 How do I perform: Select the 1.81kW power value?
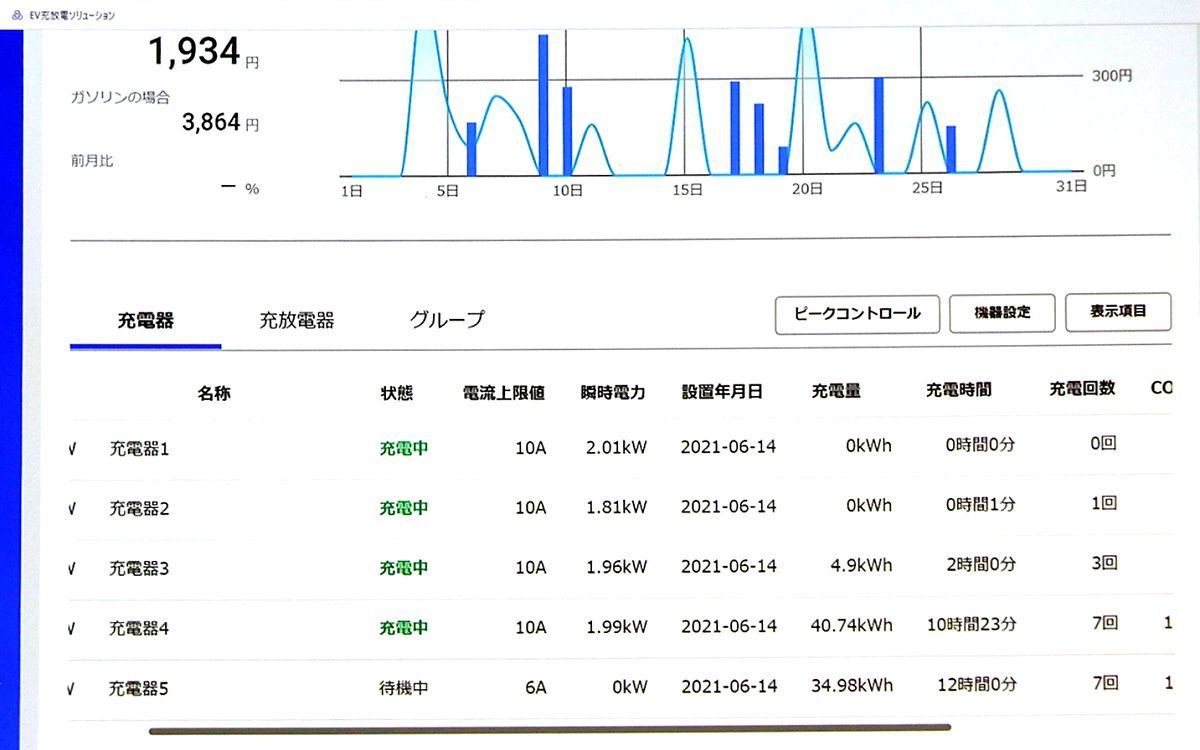pos(617,507)
